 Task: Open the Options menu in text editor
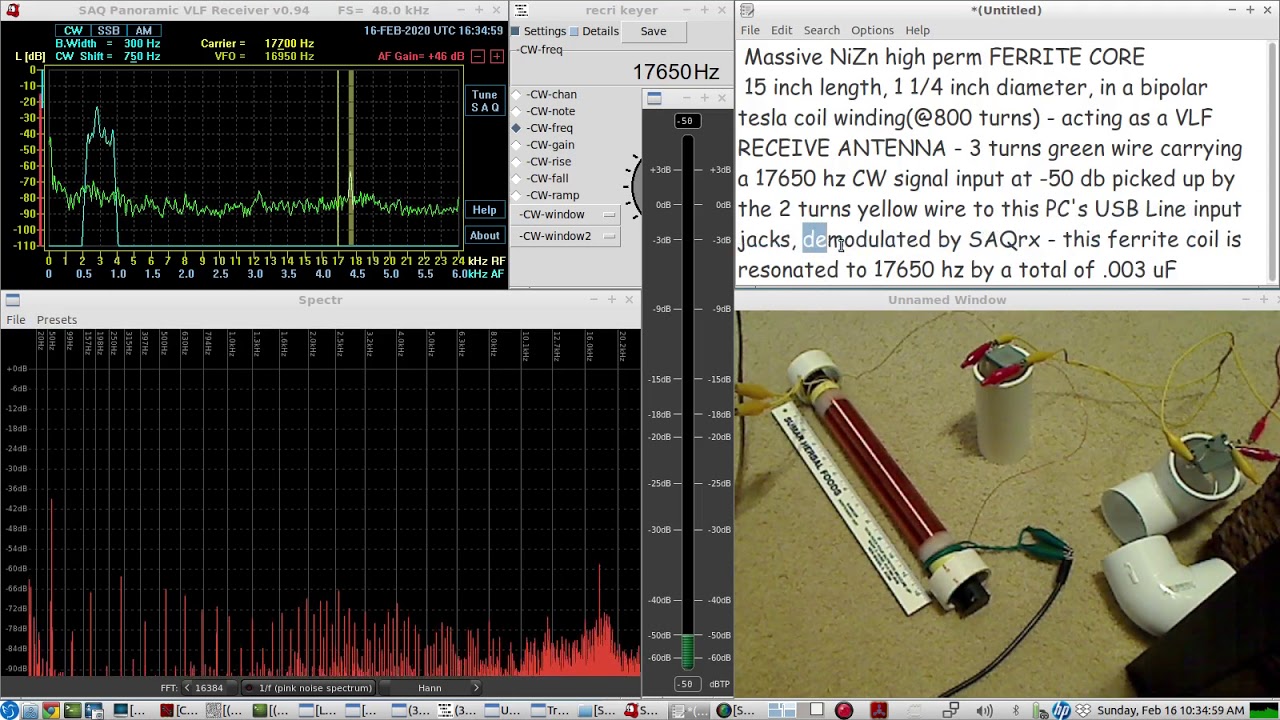[872, 30]
